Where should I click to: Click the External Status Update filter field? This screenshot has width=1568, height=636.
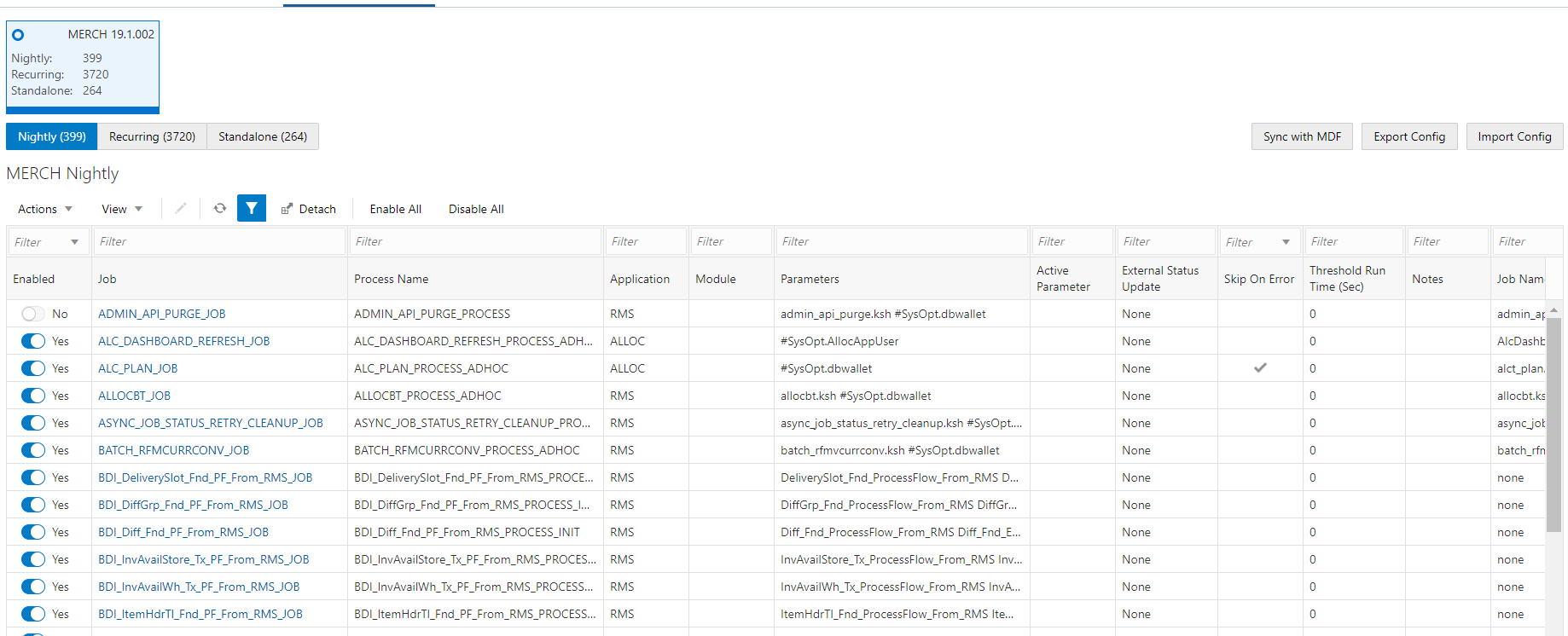(1166, 241)
